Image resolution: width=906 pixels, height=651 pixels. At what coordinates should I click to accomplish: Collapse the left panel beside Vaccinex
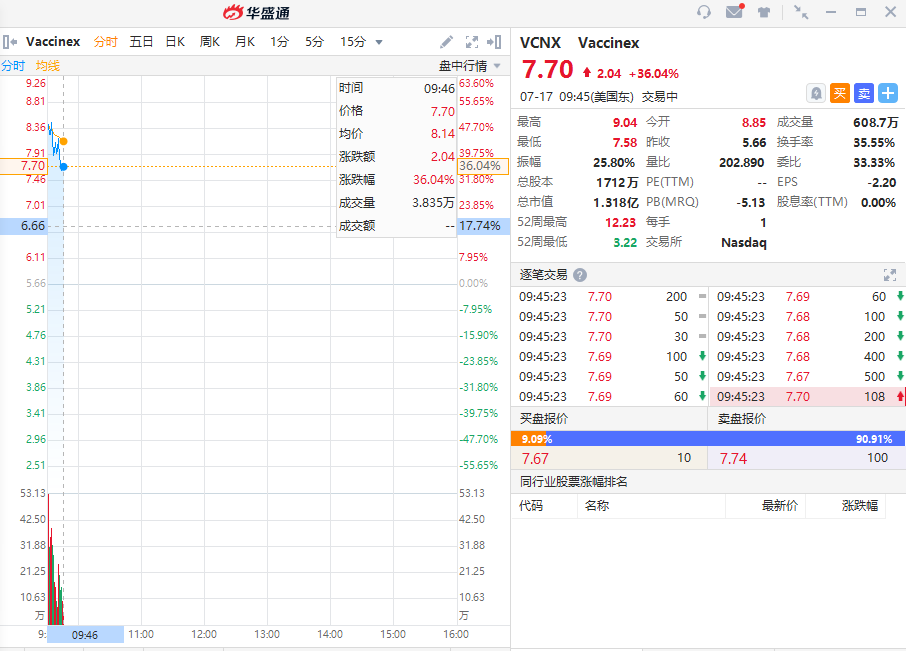point(9,42)
